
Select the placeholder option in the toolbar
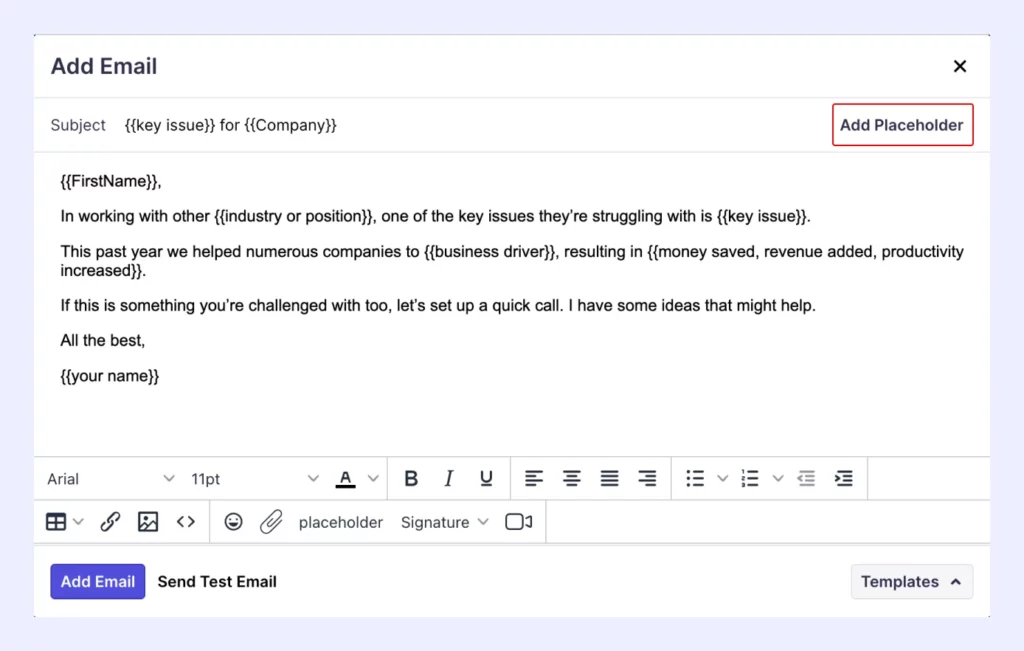pos(340,521)
